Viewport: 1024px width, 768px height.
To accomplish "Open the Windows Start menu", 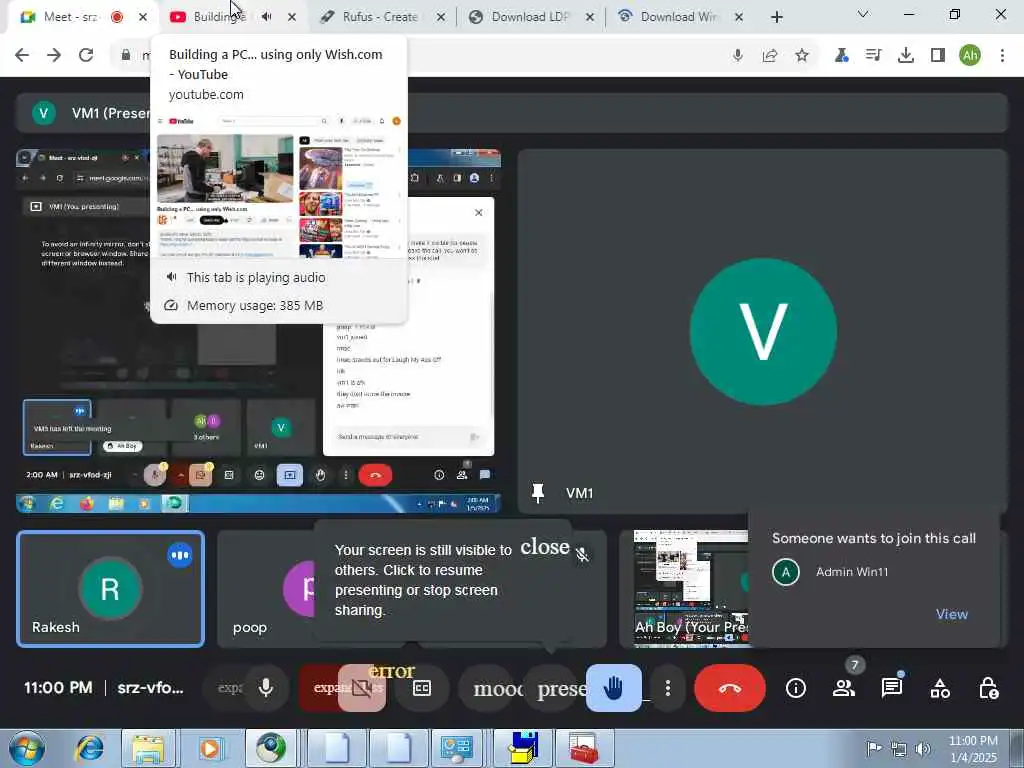I will (27, 749).
